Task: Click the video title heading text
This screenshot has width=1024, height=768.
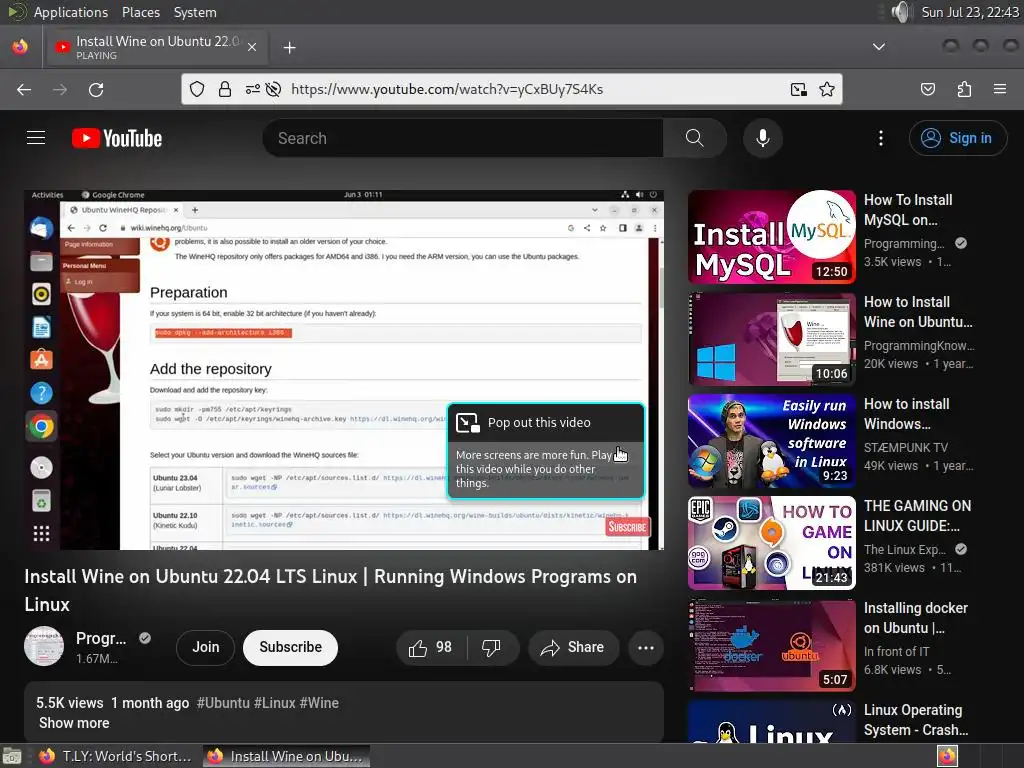Action: tap(330, 590)
